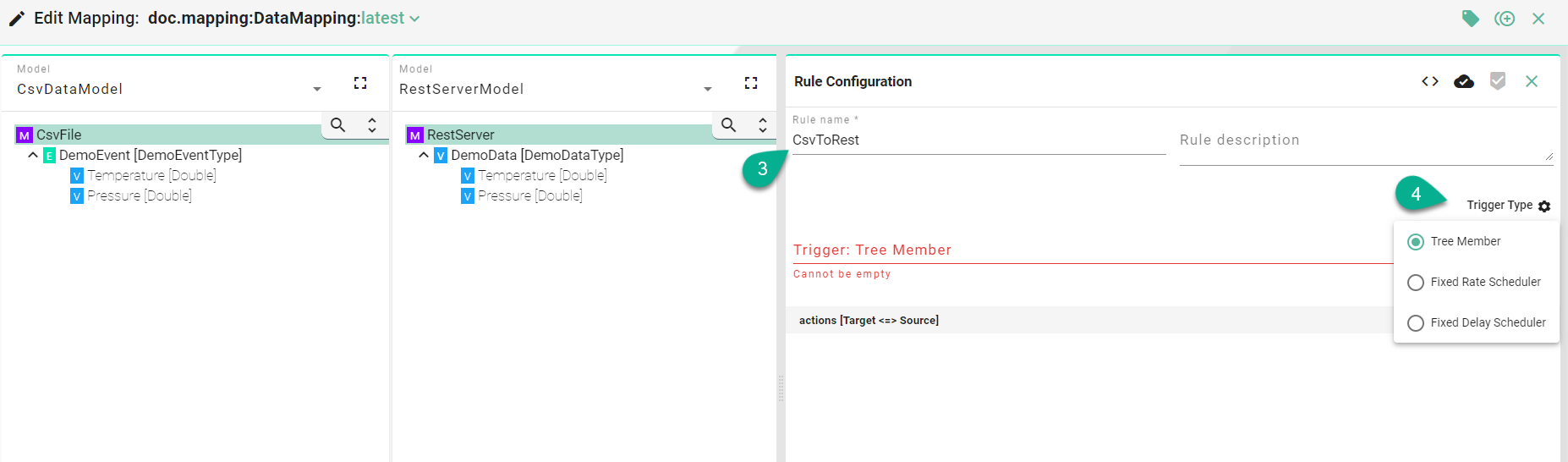
Task: Maximize the CsvDataModel panel
Action: point(360,83)
